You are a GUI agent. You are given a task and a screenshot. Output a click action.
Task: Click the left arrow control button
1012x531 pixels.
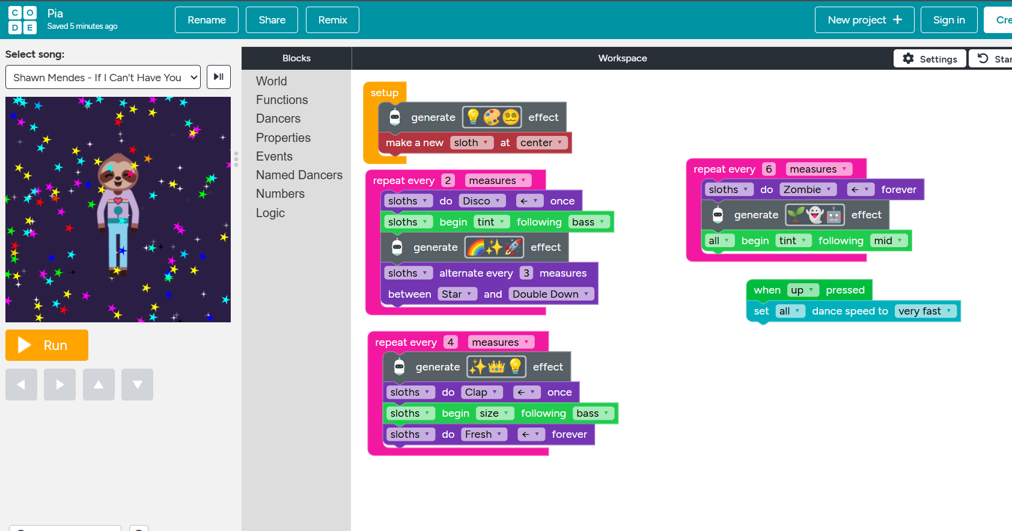(21, 384)
